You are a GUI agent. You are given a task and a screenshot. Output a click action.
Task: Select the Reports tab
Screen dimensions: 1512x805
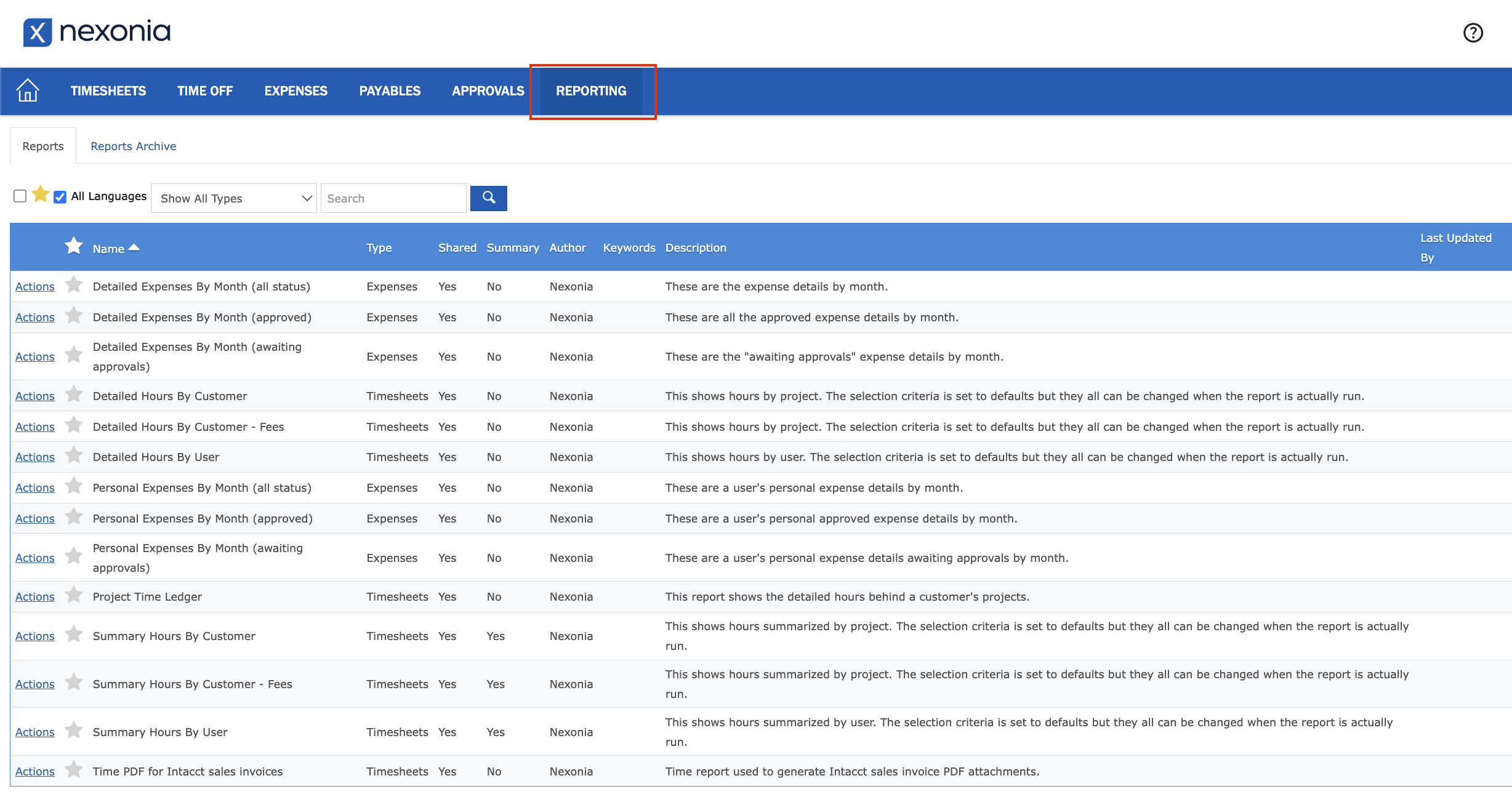(43, 146)
